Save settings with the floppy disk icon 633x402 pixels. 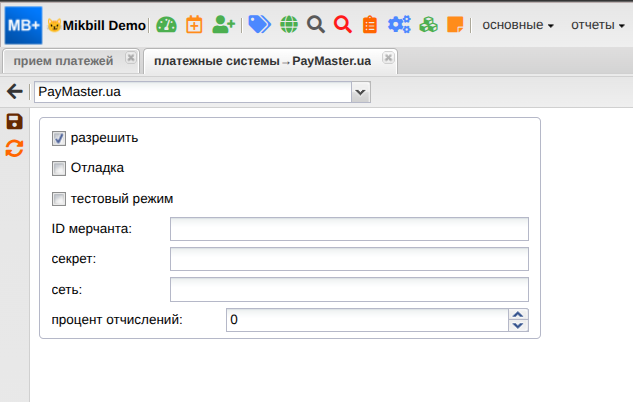click(x=15, y=121)
